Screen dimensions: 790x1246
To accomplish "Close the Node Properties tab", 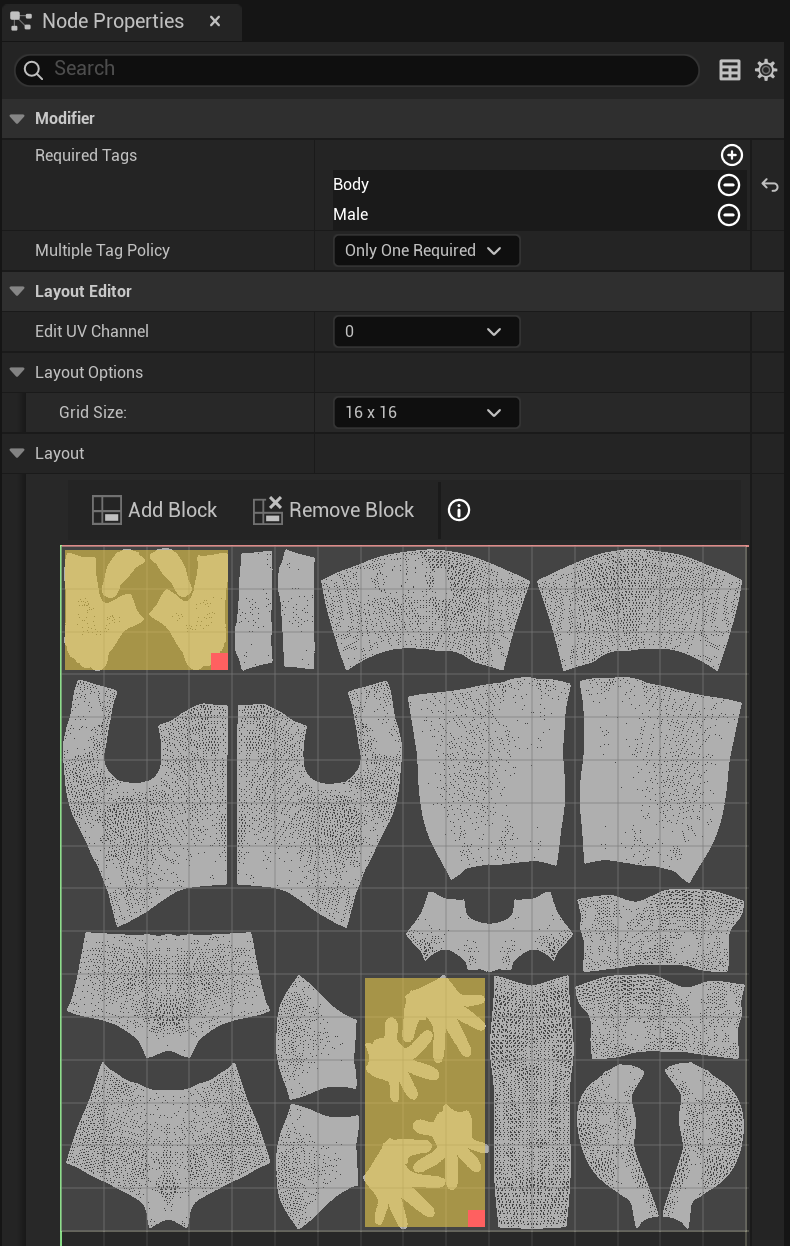I will pyautogui.click(x=215, y=21).
